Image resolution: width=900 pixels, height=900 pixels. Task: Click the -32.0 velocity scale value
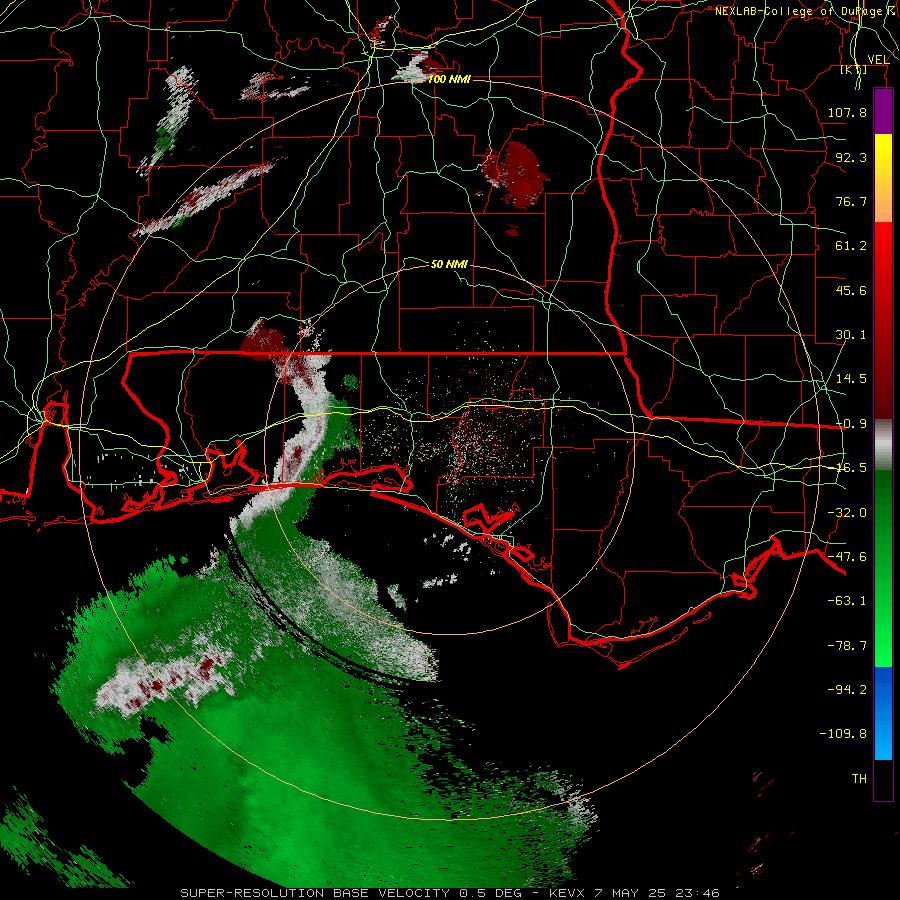[847, 513]
